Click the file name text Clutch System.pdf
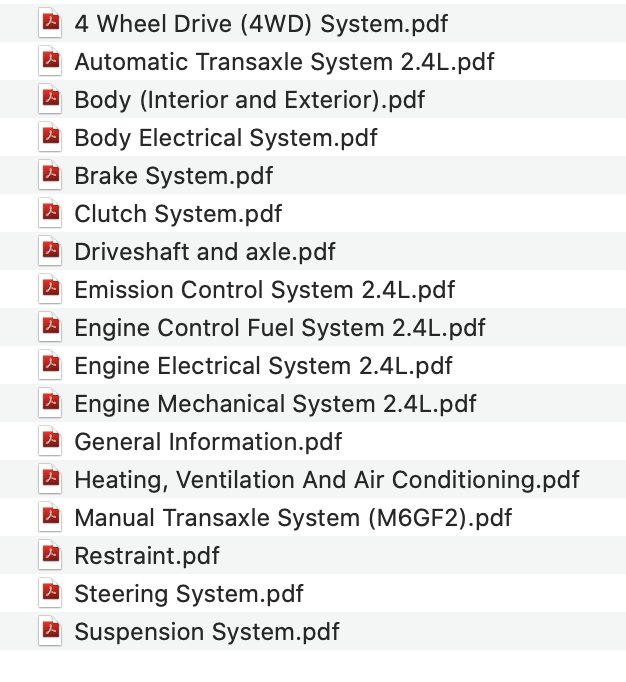This screenshot has height=682, width=626. coord(178,214)
